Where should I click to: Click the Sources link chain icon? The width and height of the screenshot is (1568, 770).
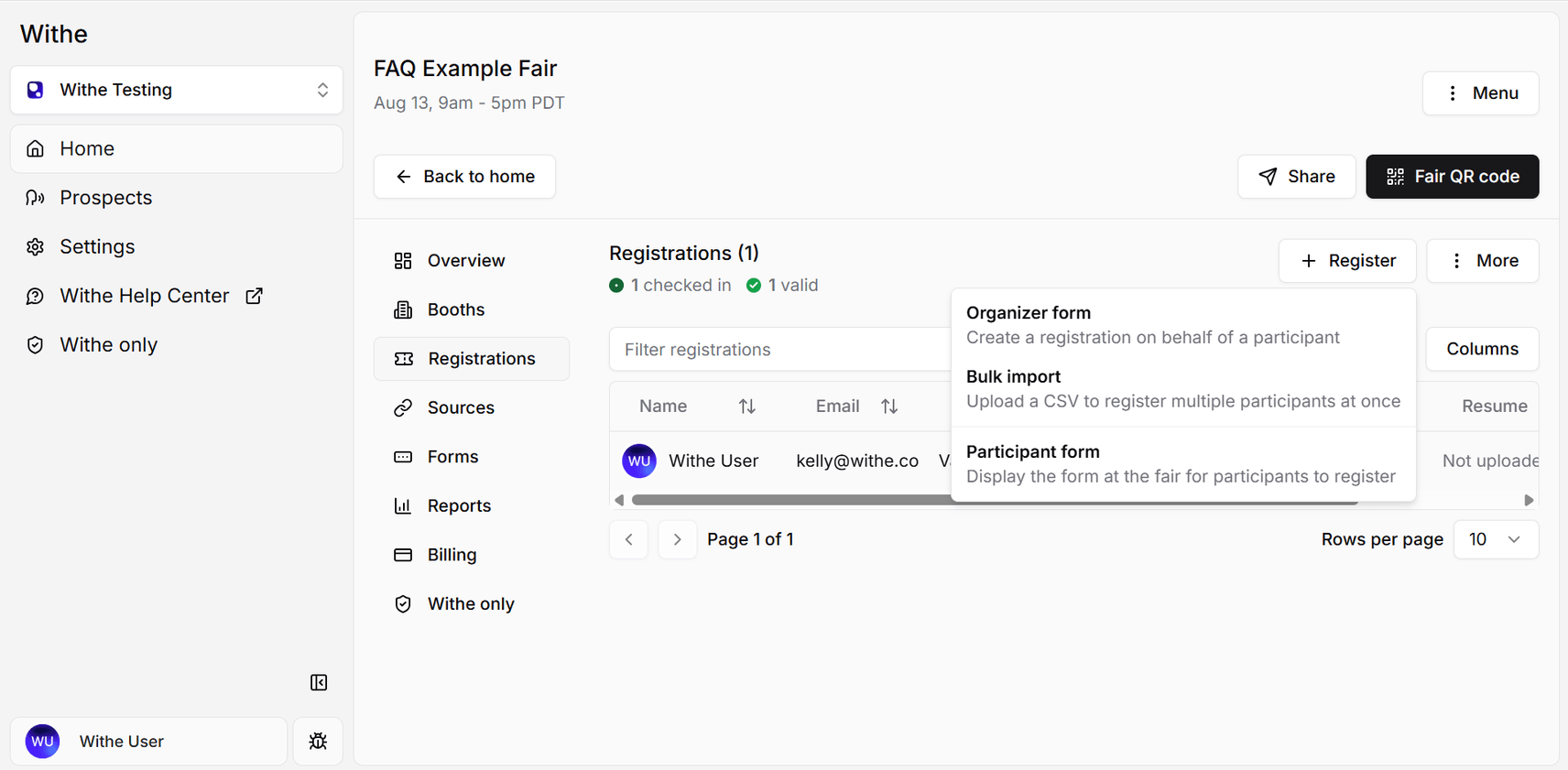tap(403, 408)
